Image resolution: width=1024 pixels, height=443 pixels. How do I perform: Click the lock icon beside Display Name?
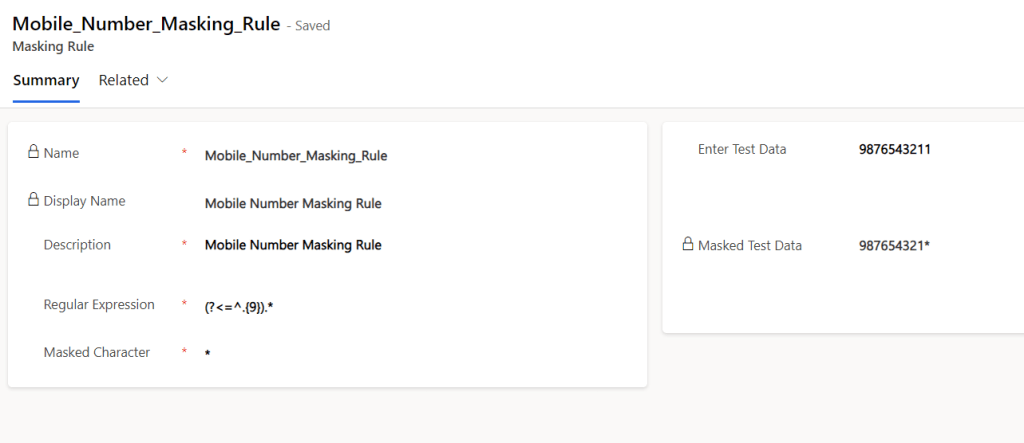[33, 200]
